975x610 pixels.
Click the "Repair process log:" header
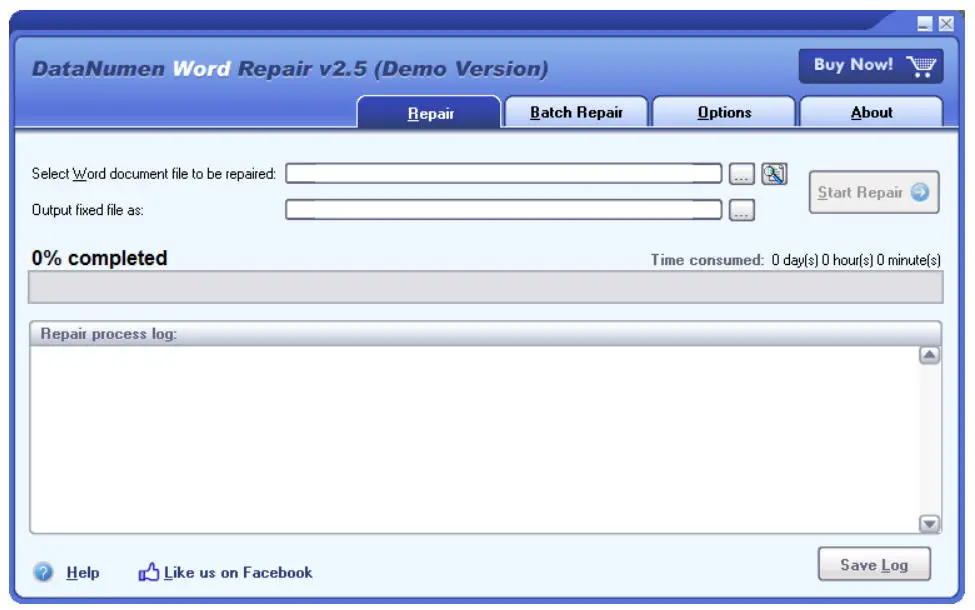(109, 334)
